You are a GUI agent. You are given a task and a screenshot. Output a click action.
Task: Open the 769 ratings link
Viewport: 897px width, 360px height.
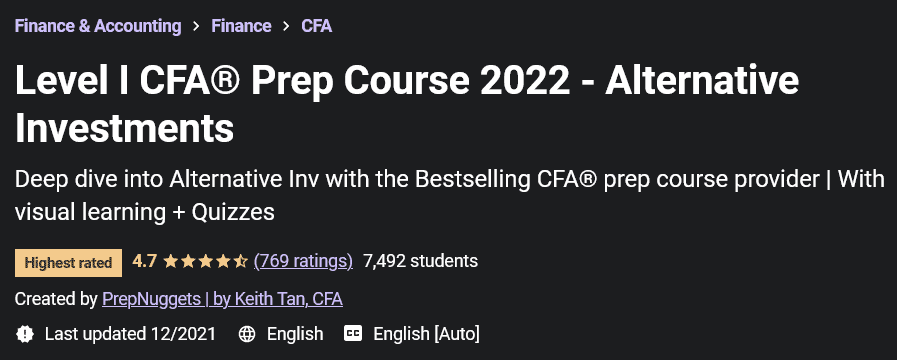point(303,262)
